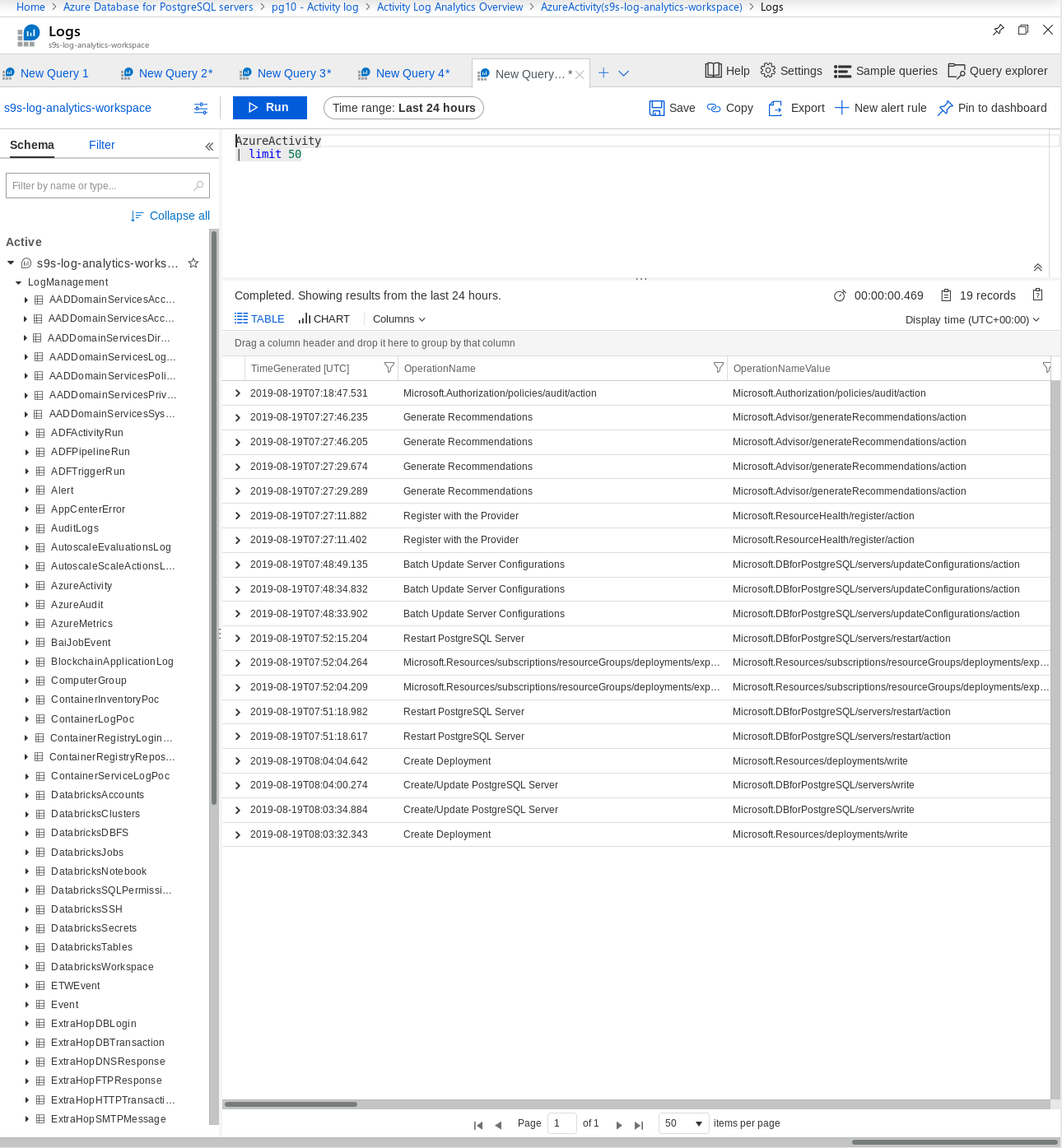Open the Help book icon
The height and width of the screenshot is (1148, 1062).
713,71
